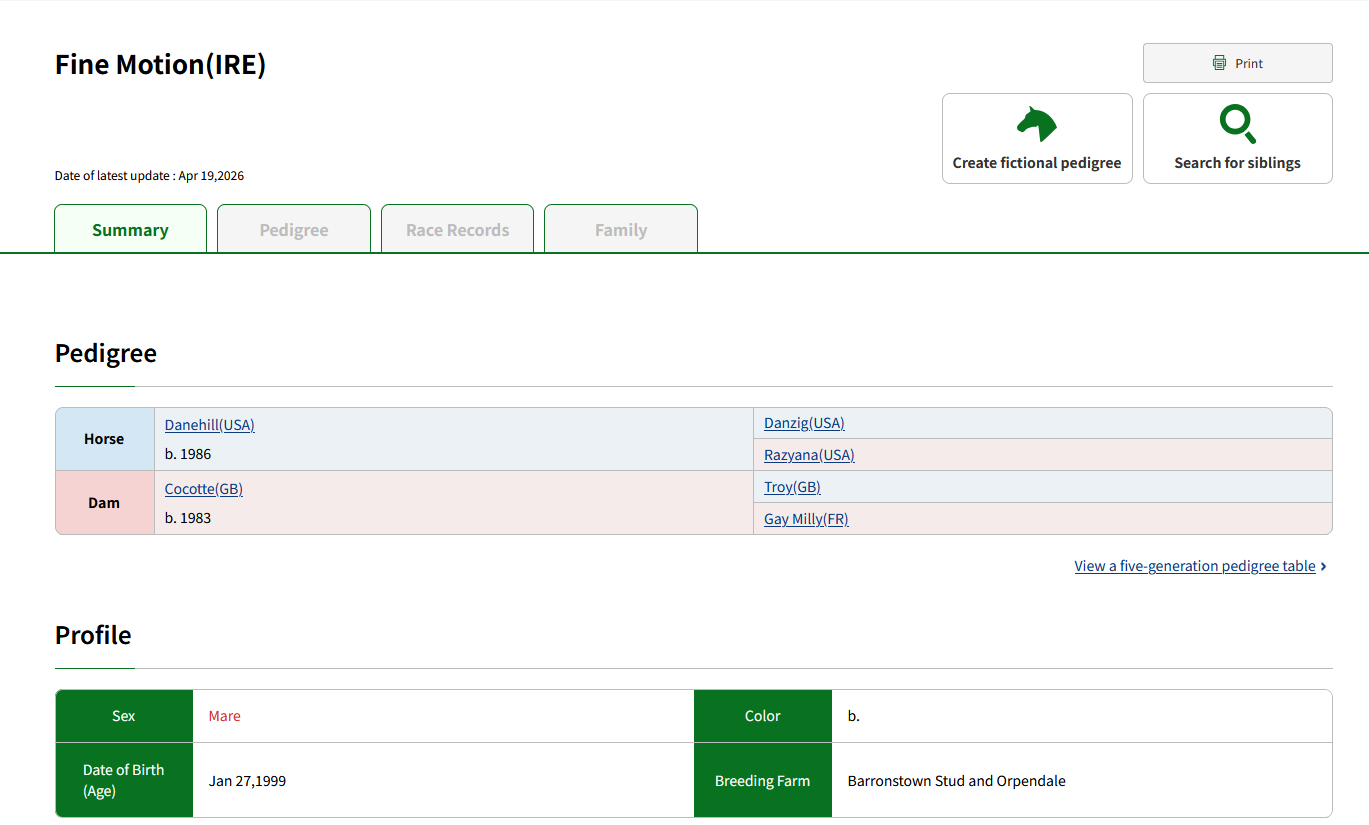Switch to the Family tab

tap(621, 229)
